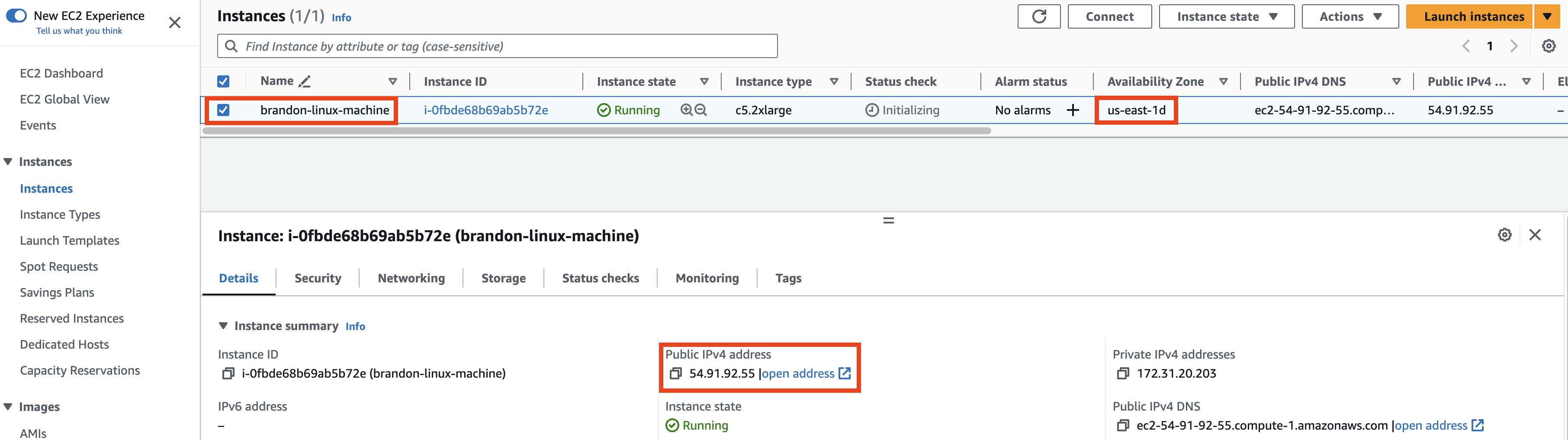Open the Actions dropdown menu

[x=1350, y=16]
